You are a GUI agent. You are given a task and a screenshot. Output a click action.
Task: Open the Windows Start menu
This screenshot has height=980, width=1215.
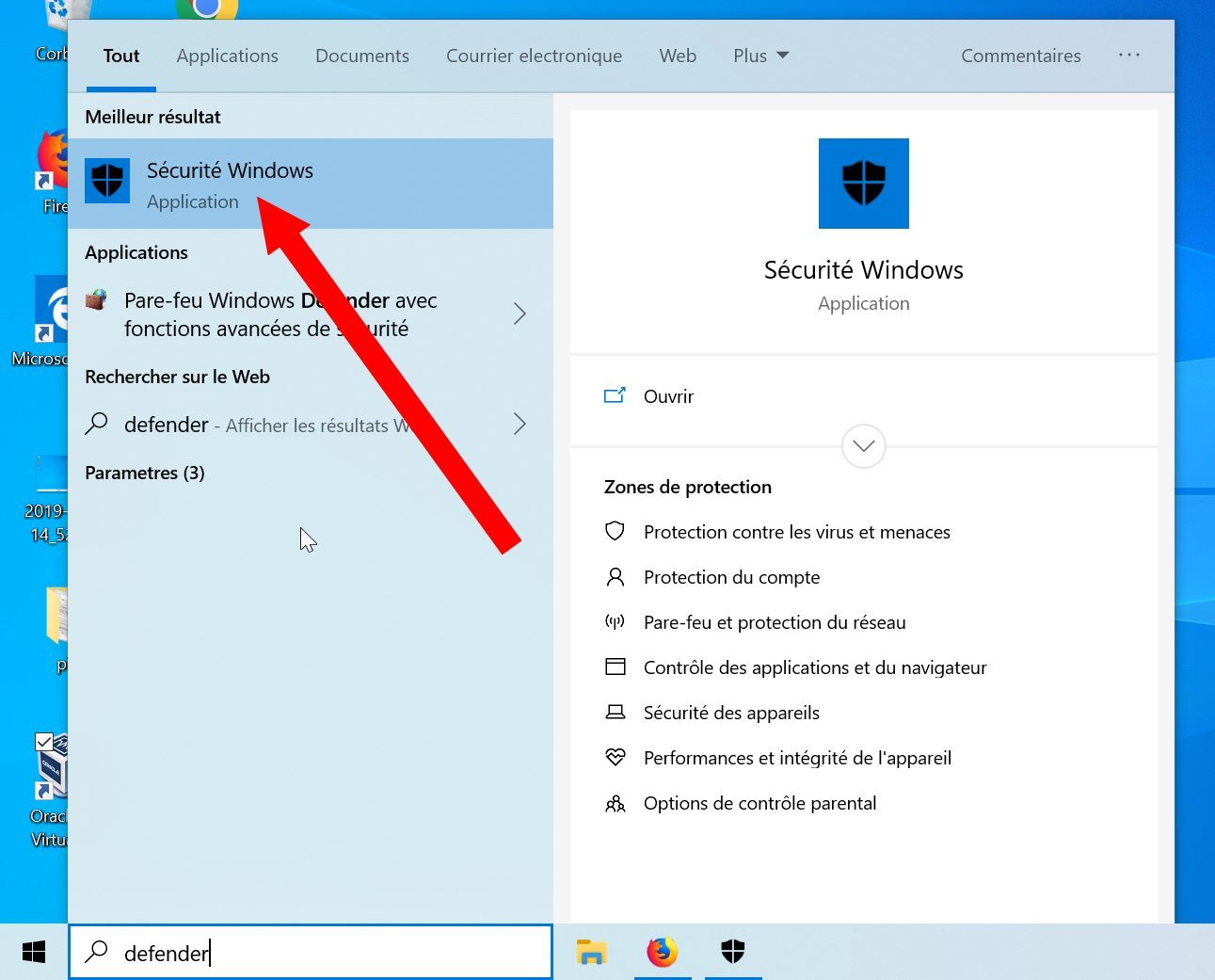pos(34,952)
